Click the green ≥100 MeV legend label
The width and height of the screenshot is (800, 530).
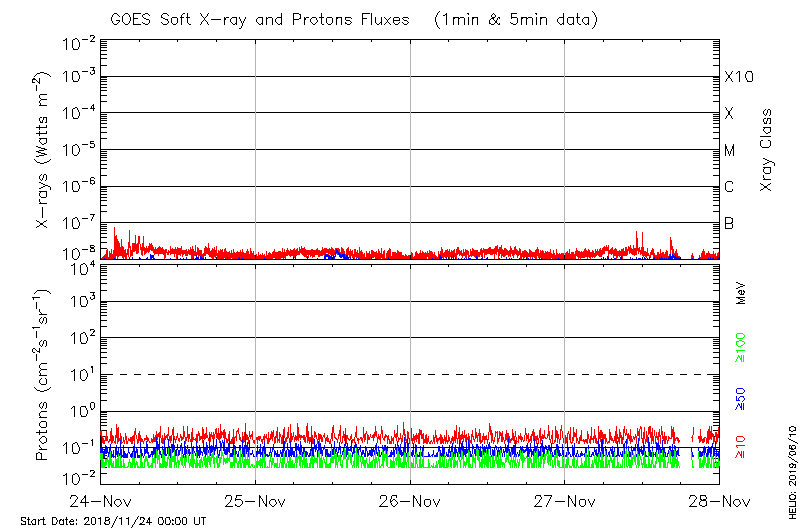pos(741,349)
